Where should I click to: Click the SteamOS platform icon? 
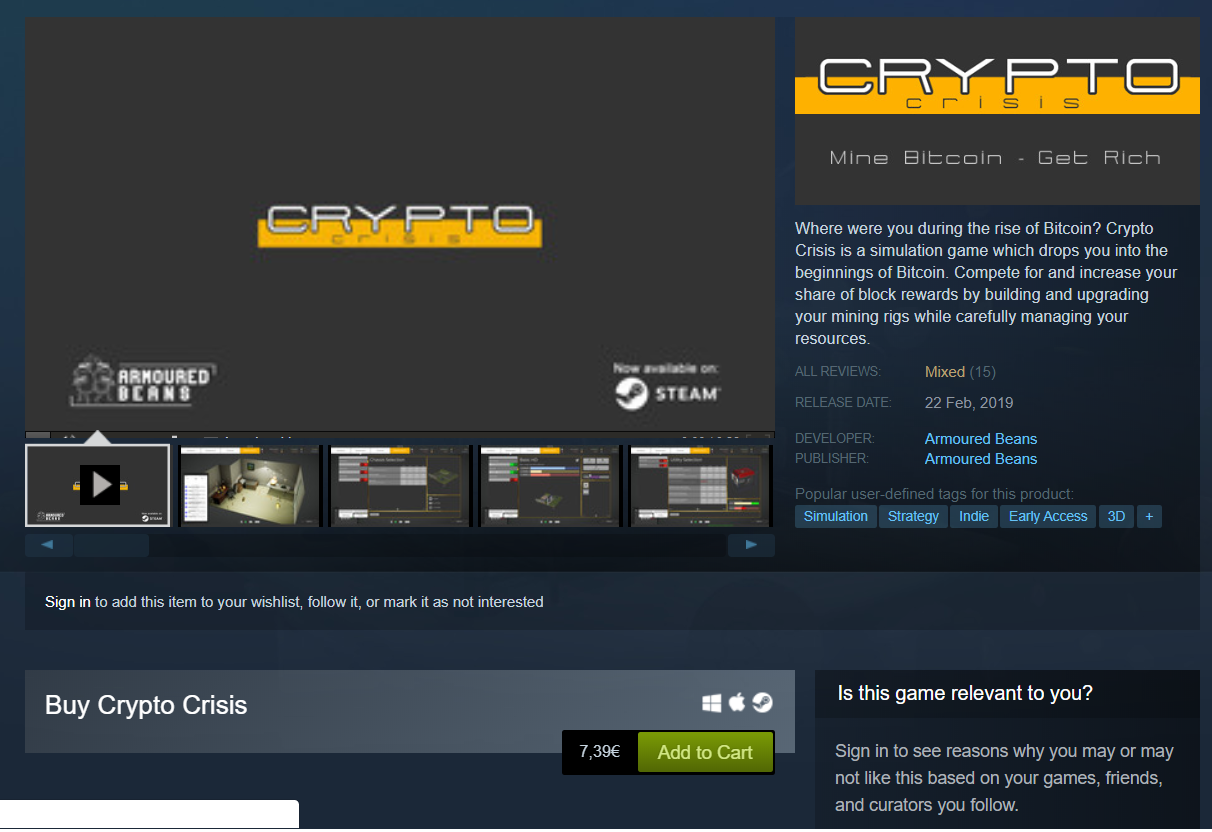point(762,704)
